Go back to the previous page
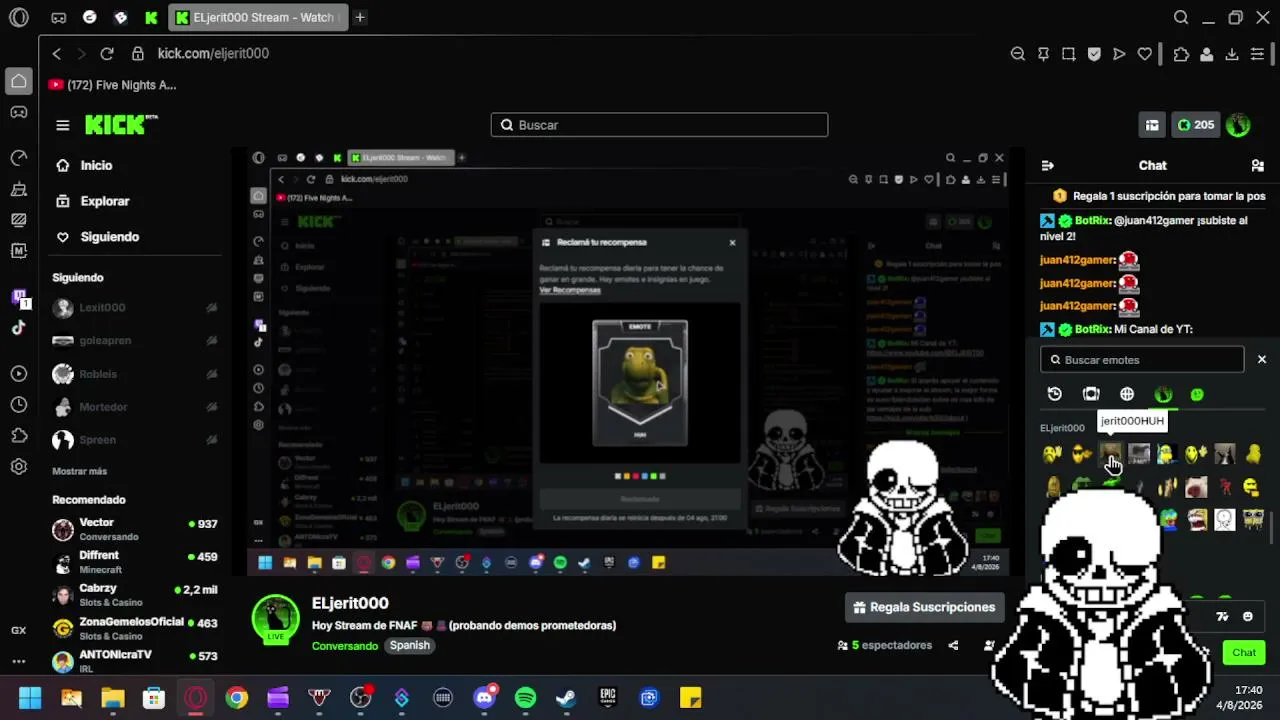 pyautogui.click(x=57, y=54)
